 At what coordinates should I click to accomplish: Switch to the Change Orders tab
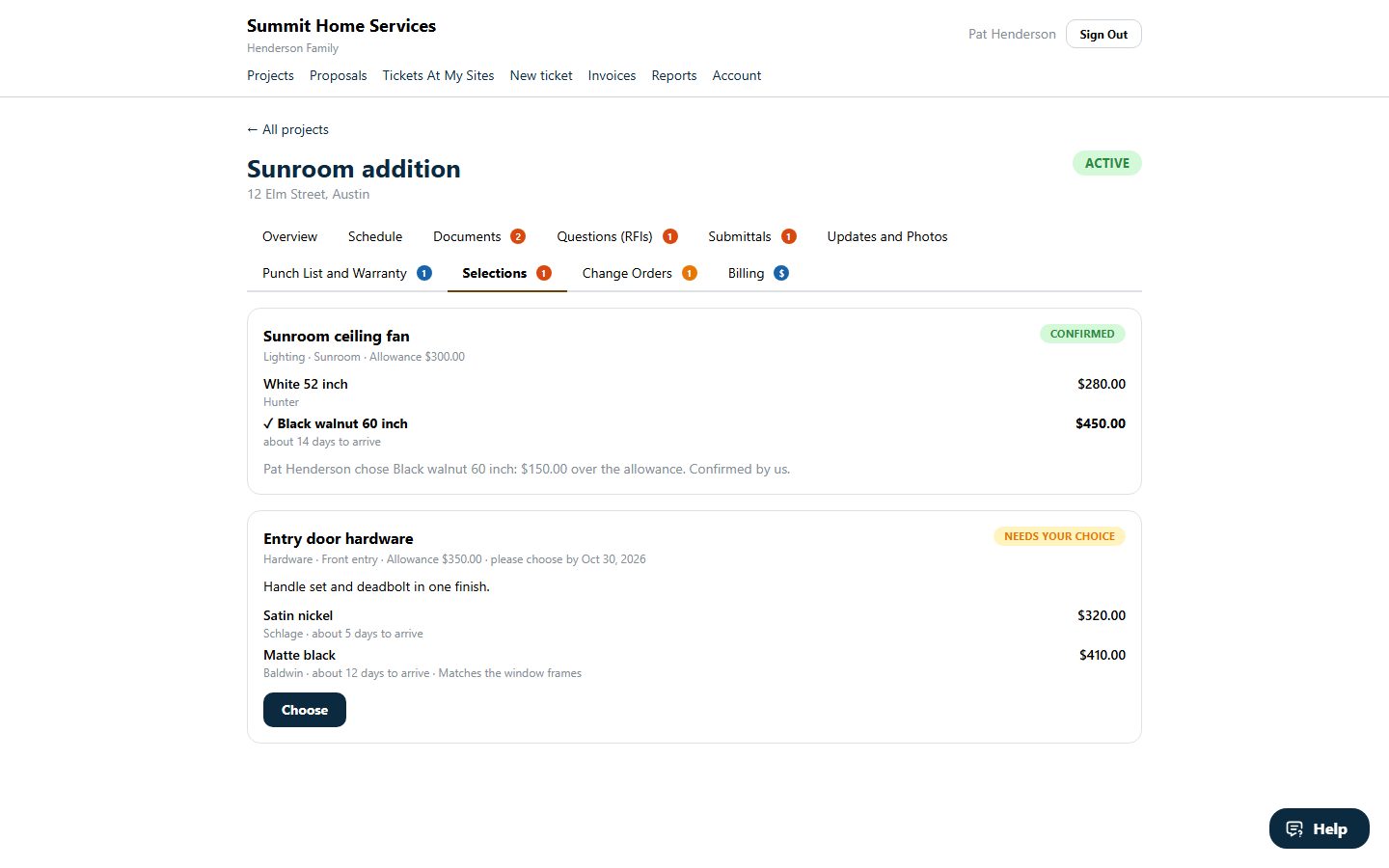pyautogui.click(x=640, y=273)
